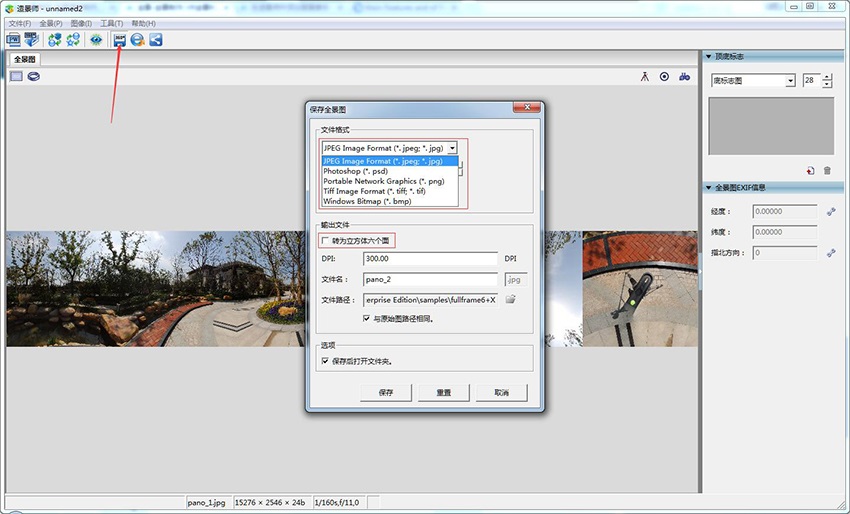Collapse the 全景图EXIF信息 panel section
Viewport: 850px width, 514px height.
tap(708, 187)
